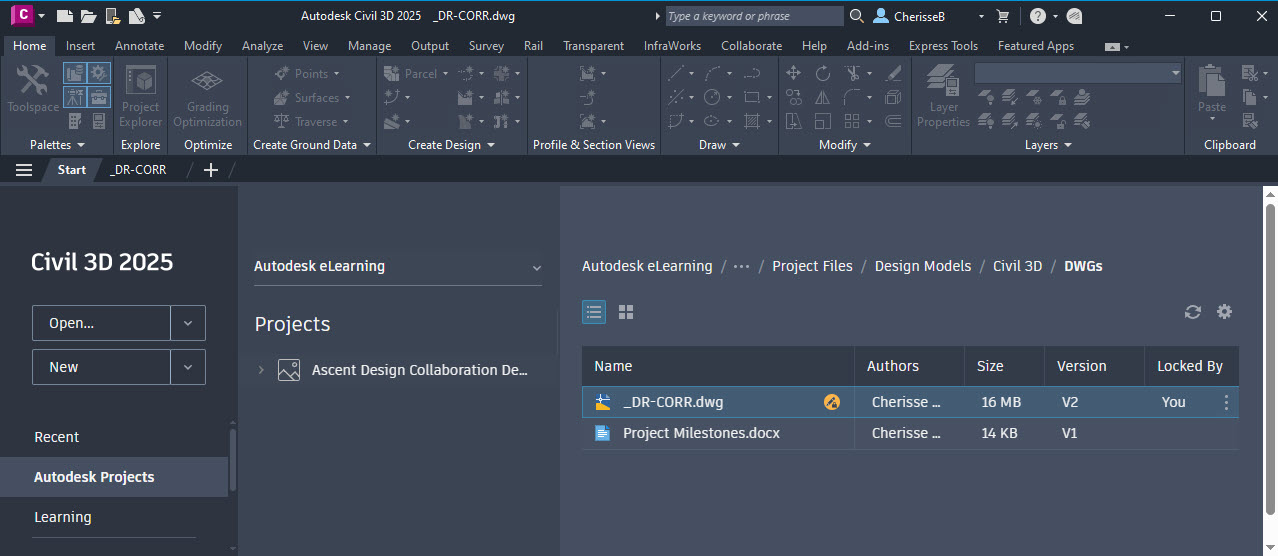Open the Autodesk App Store cart
Viewport: 1278px width, 556px height.
pyautogui.click(x=1003, y=16)
